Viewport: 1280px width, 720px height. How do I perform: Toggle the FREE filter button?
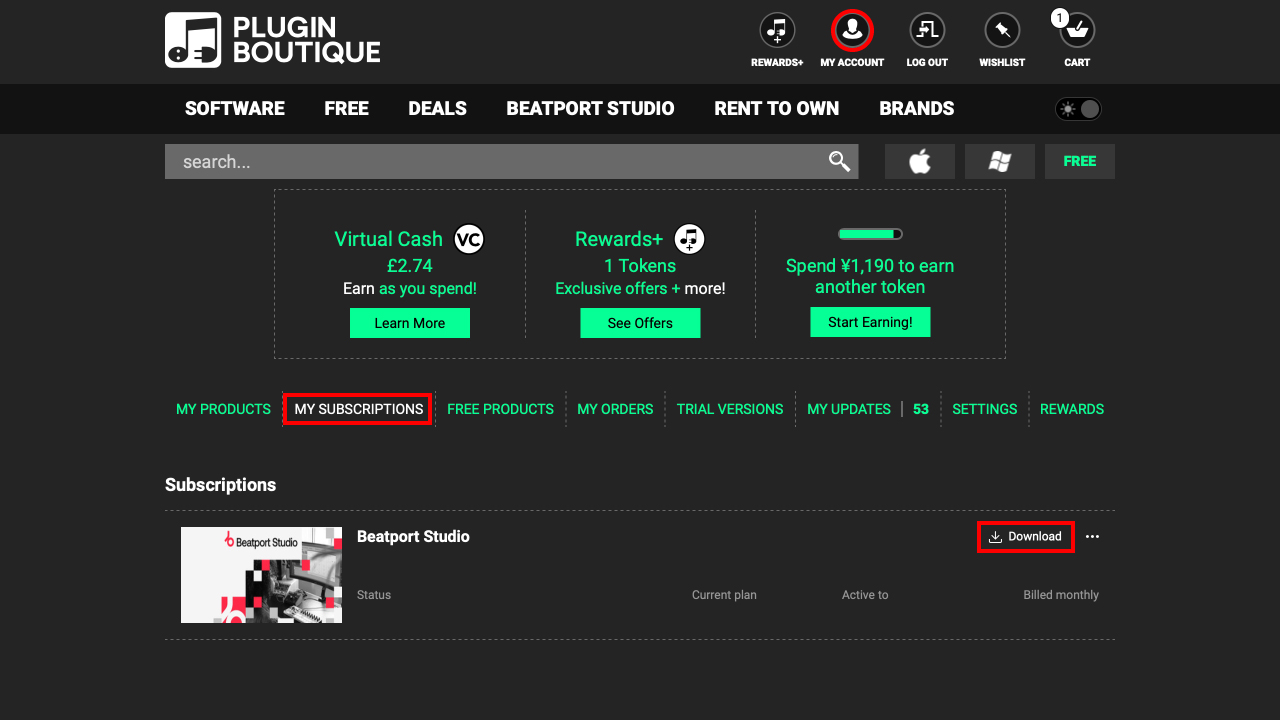tap(1079, 161)
